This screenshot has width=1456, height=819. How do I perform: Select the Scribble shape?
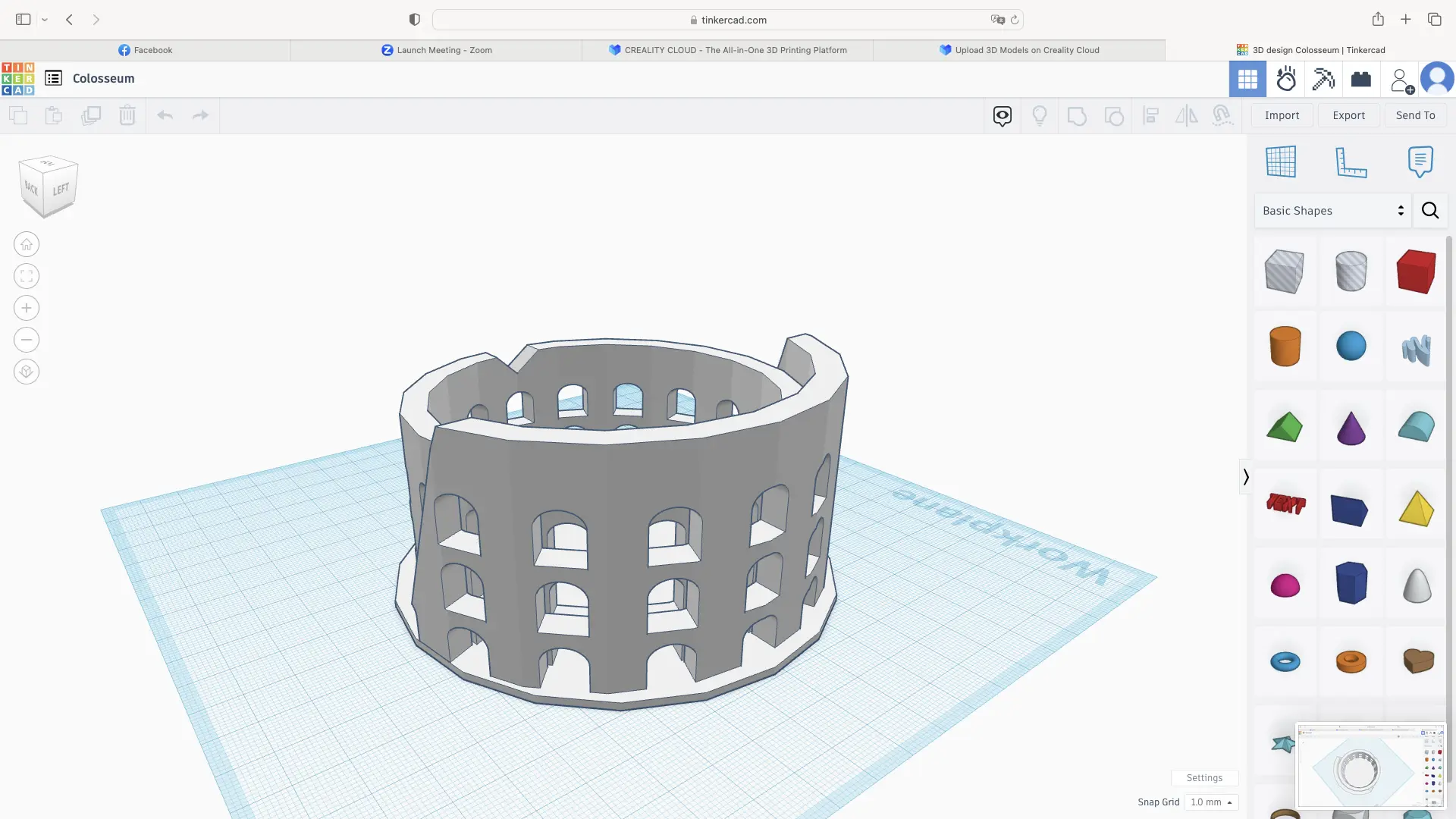(x=1416, y=350)
